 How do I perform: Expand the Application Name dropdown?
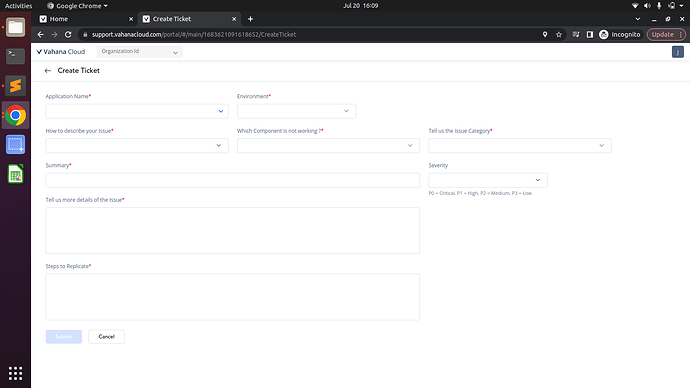click(x=137, y=111)
